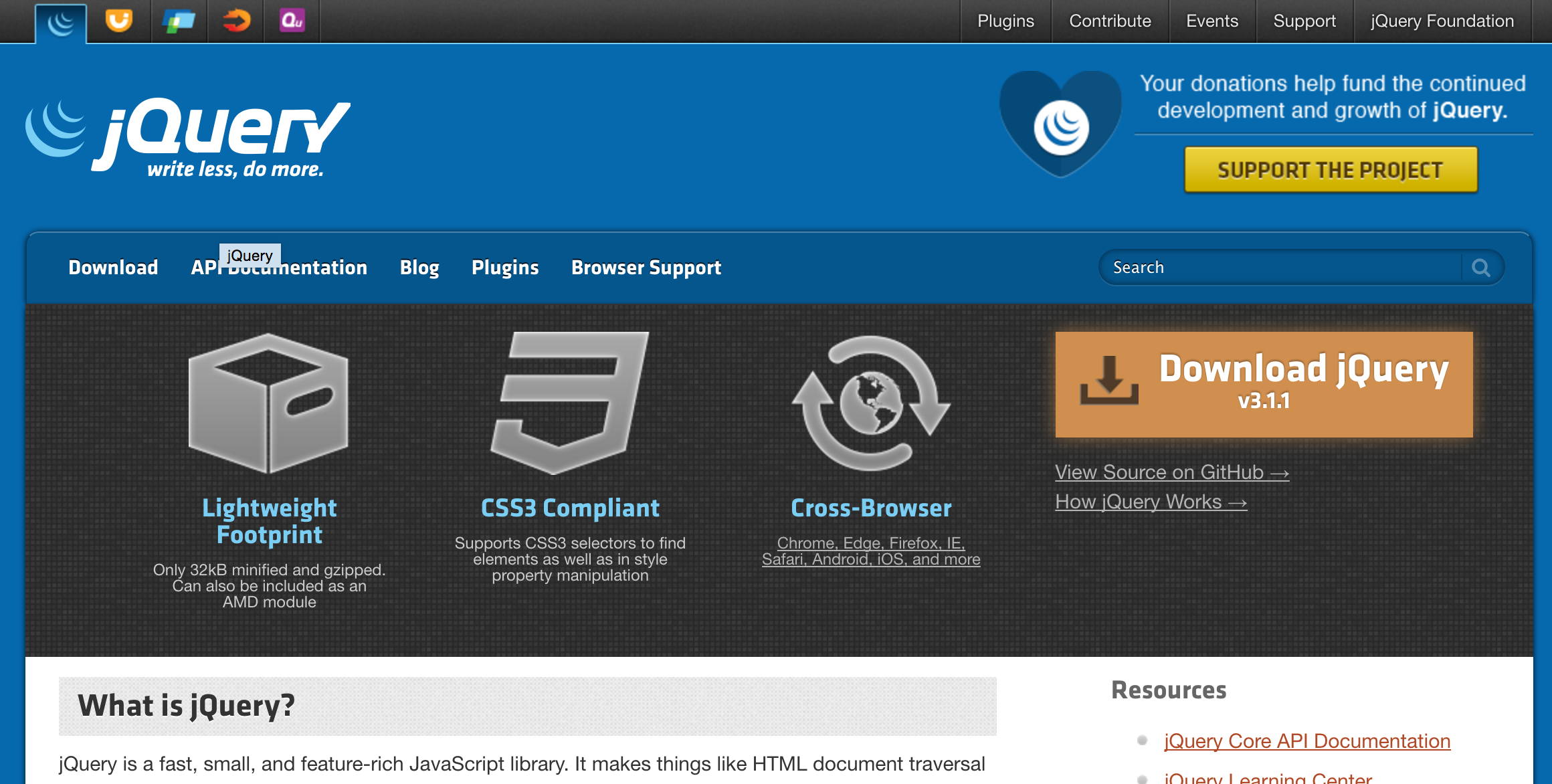Screen dimensions: 1552x784
Task: Go to the Blog page
Action: [x=419, y=268]
